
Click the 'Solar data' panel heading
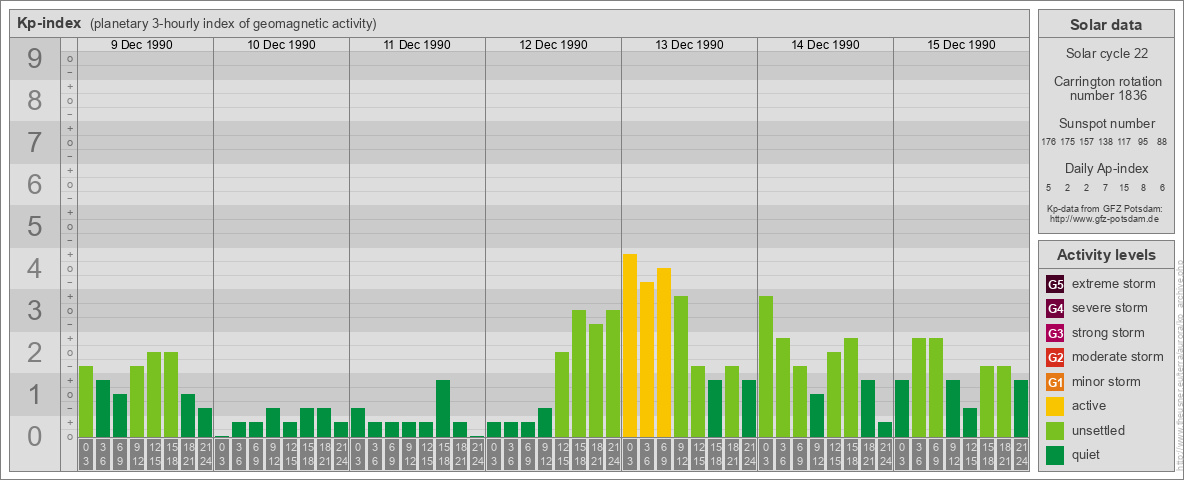1105,25
